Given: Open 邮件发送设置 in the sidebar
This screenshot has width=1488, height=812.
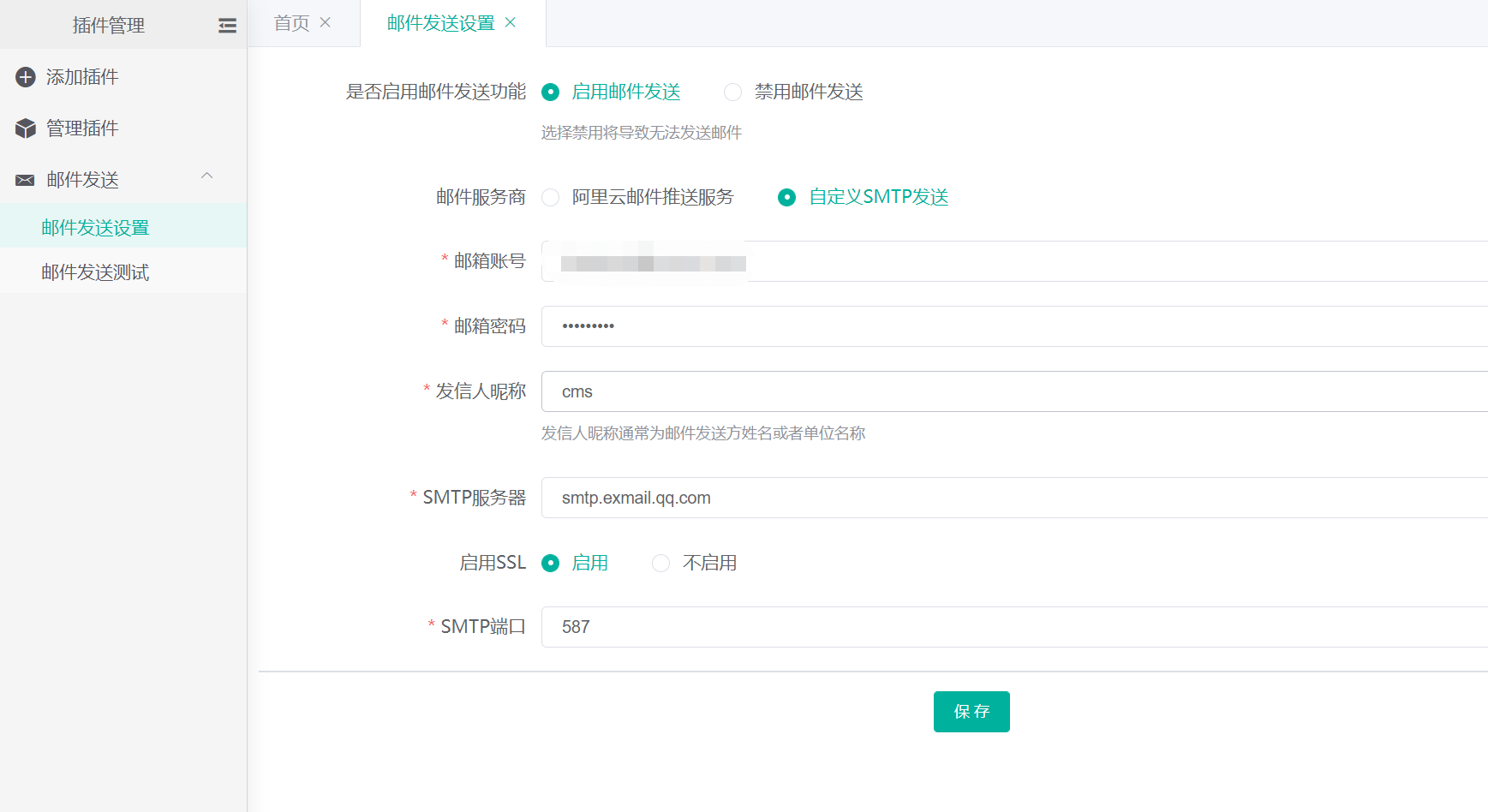Looking at the screenshot, I should [95, 228].
